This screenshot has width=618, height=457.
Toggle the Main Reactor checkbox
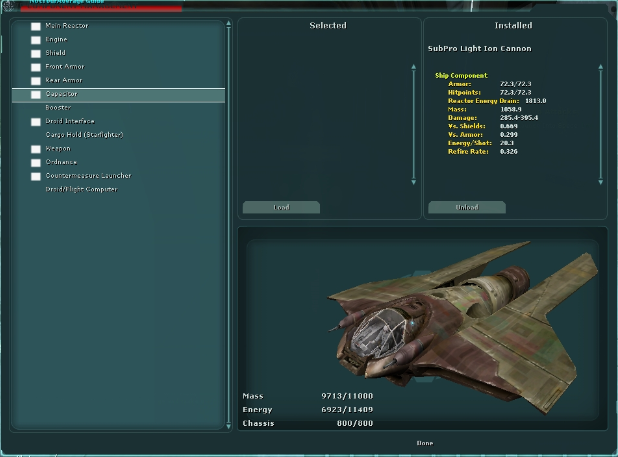coord(36,26)
